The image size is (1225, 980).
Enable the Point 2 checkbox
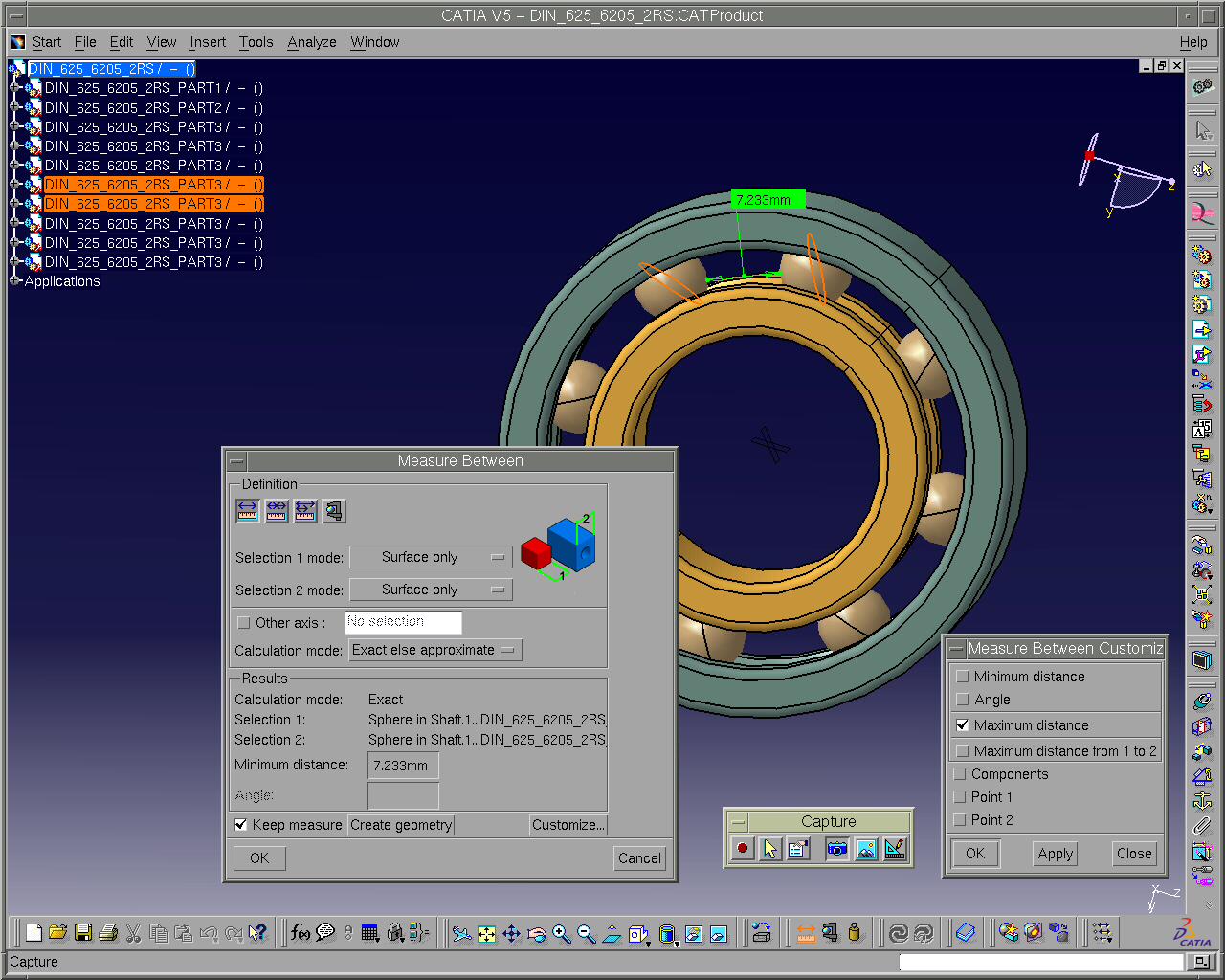[960, 820]
